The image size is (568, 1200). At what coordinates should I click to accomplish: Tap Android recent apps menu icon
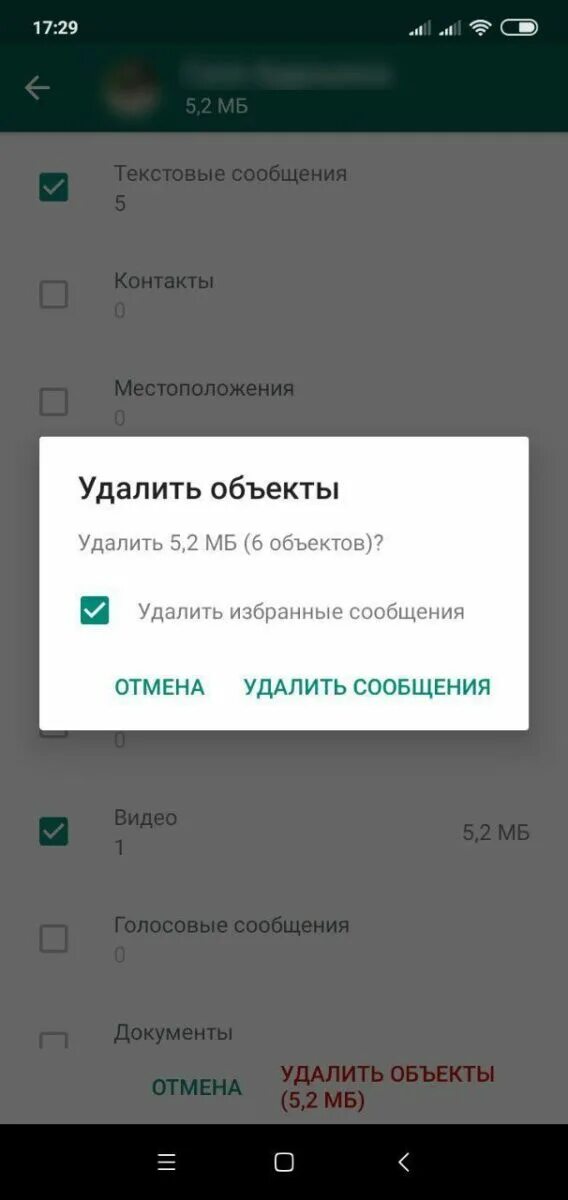click(x=167, y=1162)
